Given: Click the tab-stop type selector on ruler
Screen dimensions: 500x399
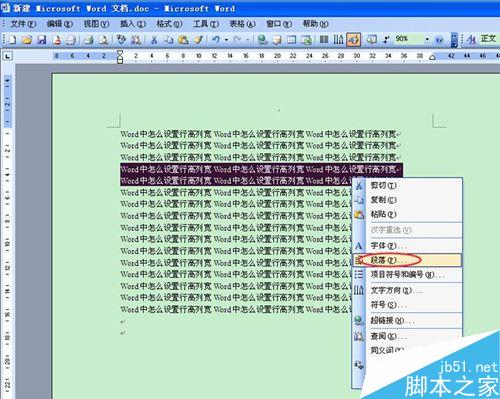Looking at the screenshot, I should coord(7,56).
